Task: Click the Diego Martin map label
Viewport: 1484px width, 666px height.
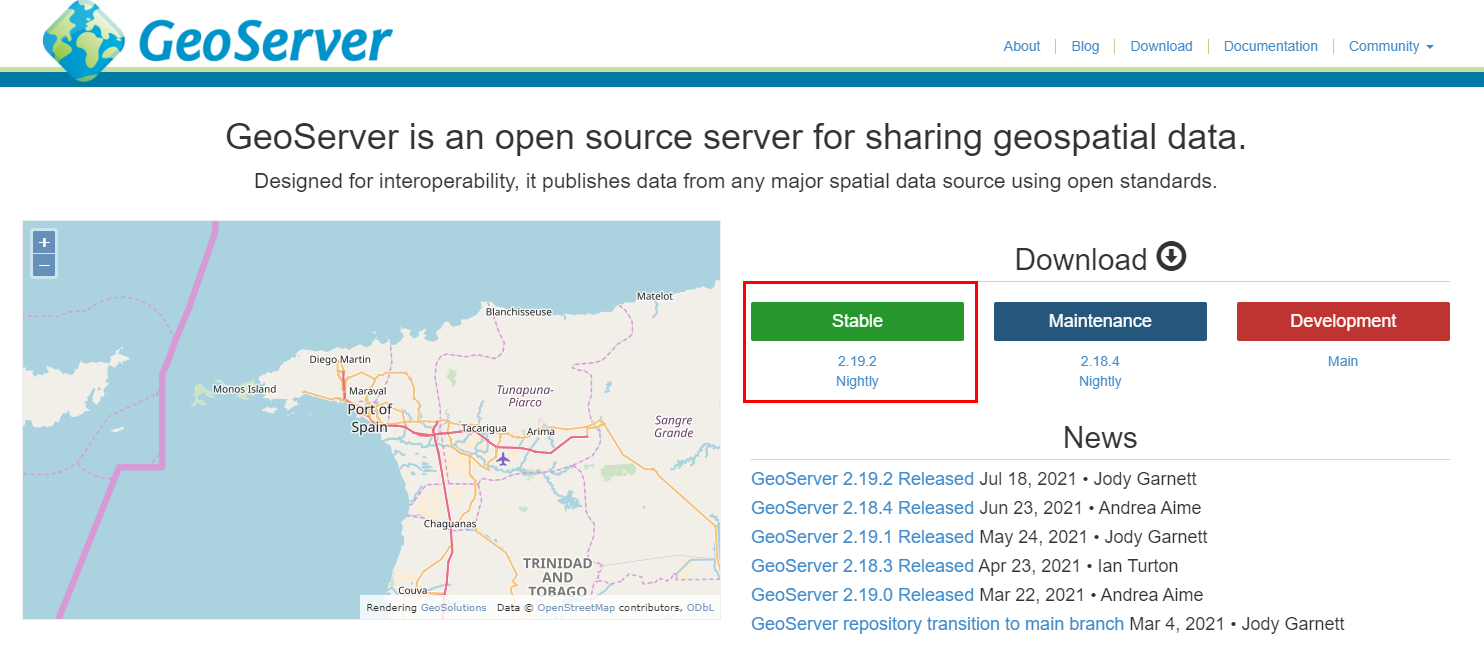Action: [x=340, y=359]
